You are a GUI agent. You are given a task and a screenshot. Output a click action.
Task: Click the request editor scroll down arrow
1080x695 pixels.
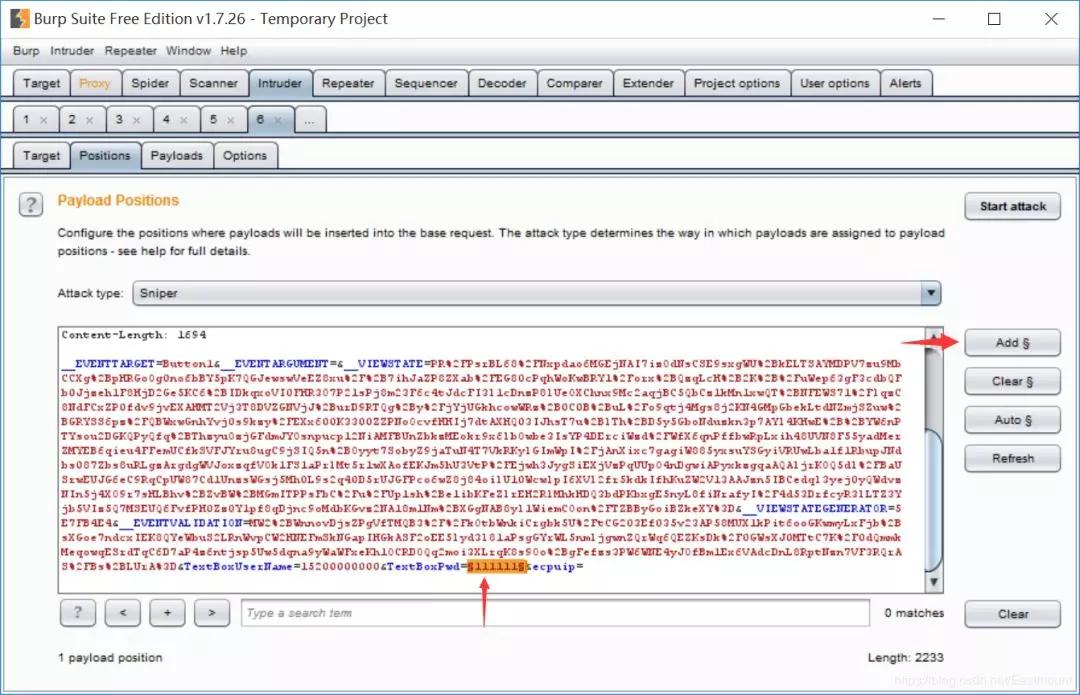(x=933, y=583)
